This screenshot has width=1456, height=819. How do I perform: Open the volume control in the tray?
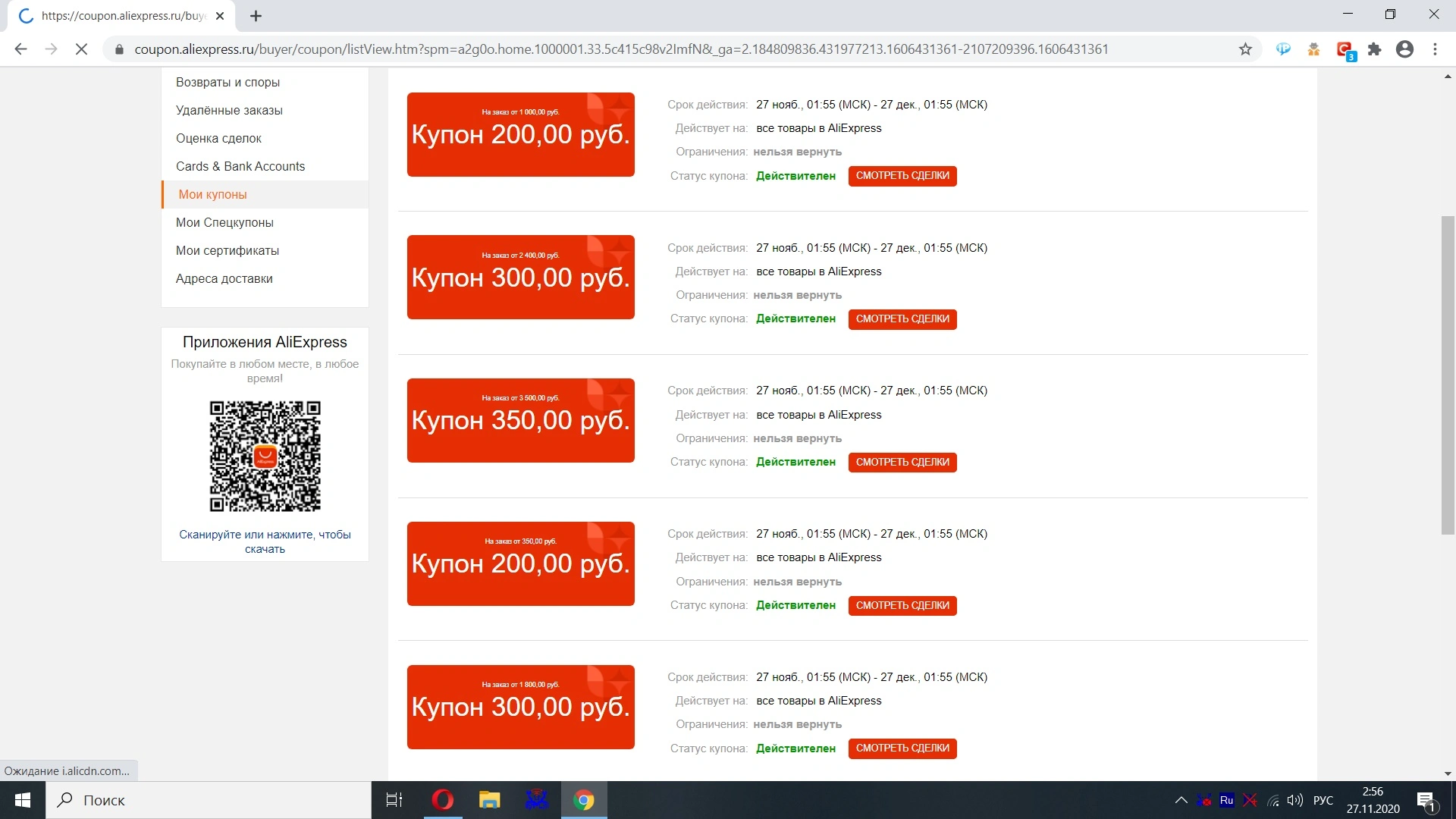[x=1295, y=800]
